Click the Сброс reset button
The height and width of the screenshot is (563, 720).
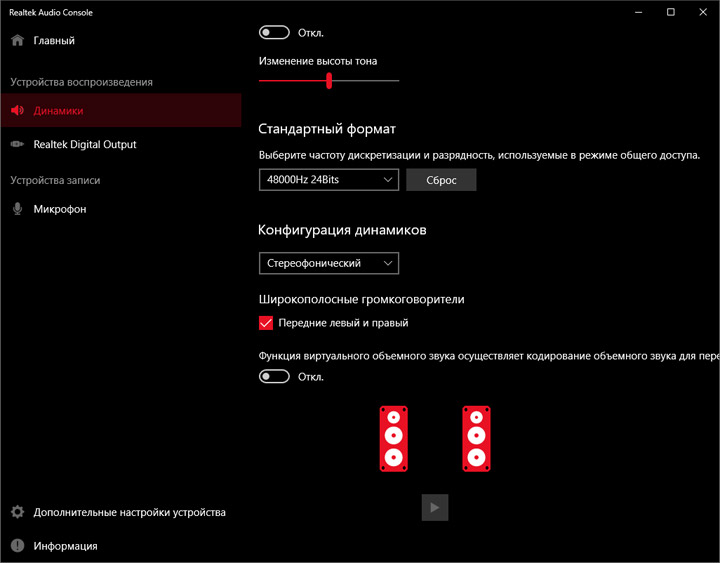pyautogui.click(x=441, y=180)
